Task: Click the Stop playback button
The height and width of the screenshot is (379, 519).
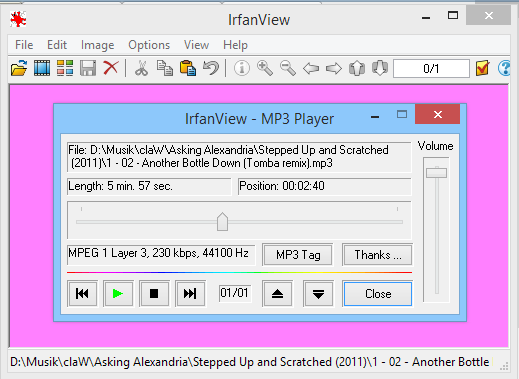Action: coord(154,294)
